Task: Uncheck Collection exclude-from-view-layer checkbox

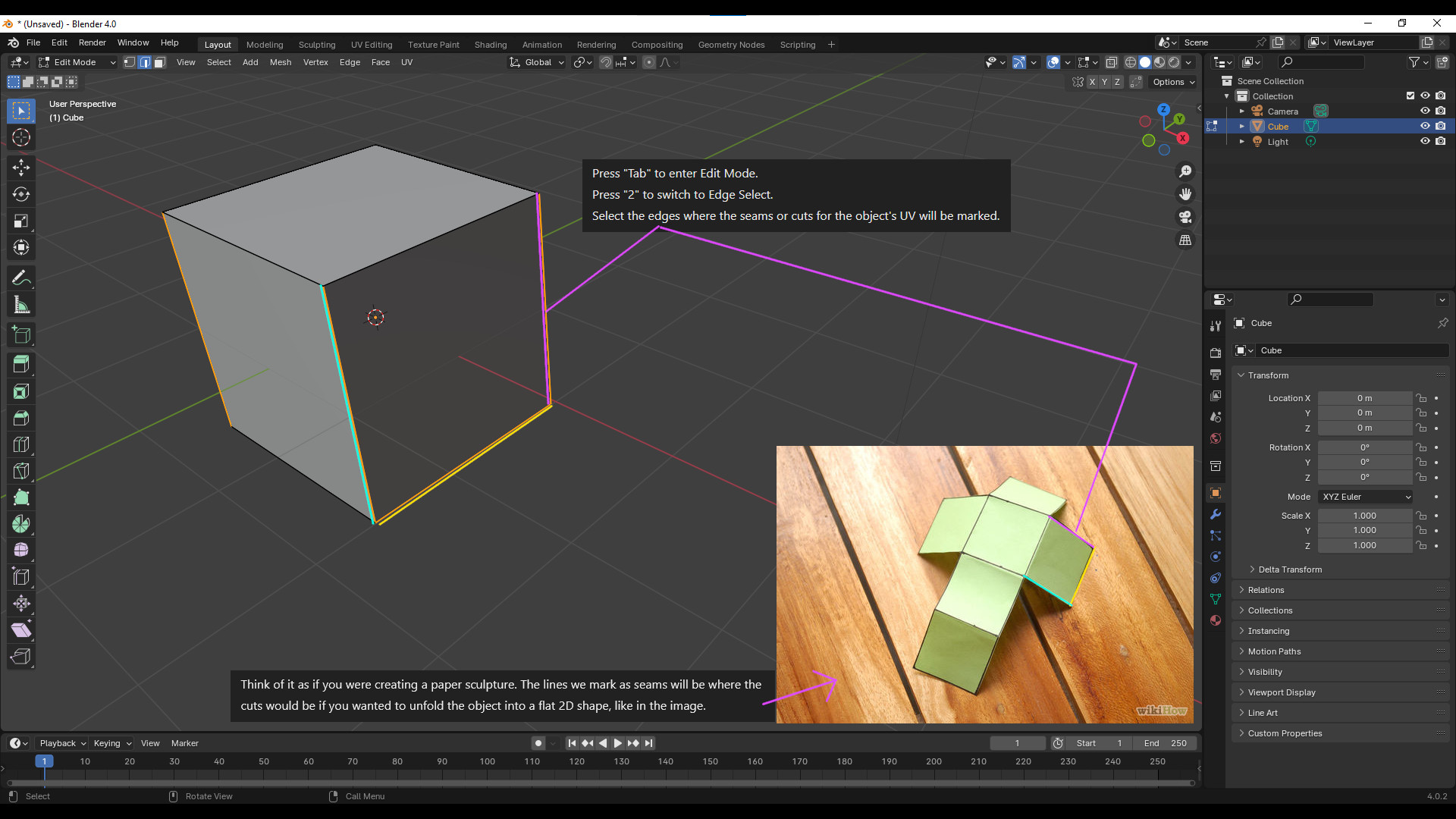Action: (x=1410, y=96)
